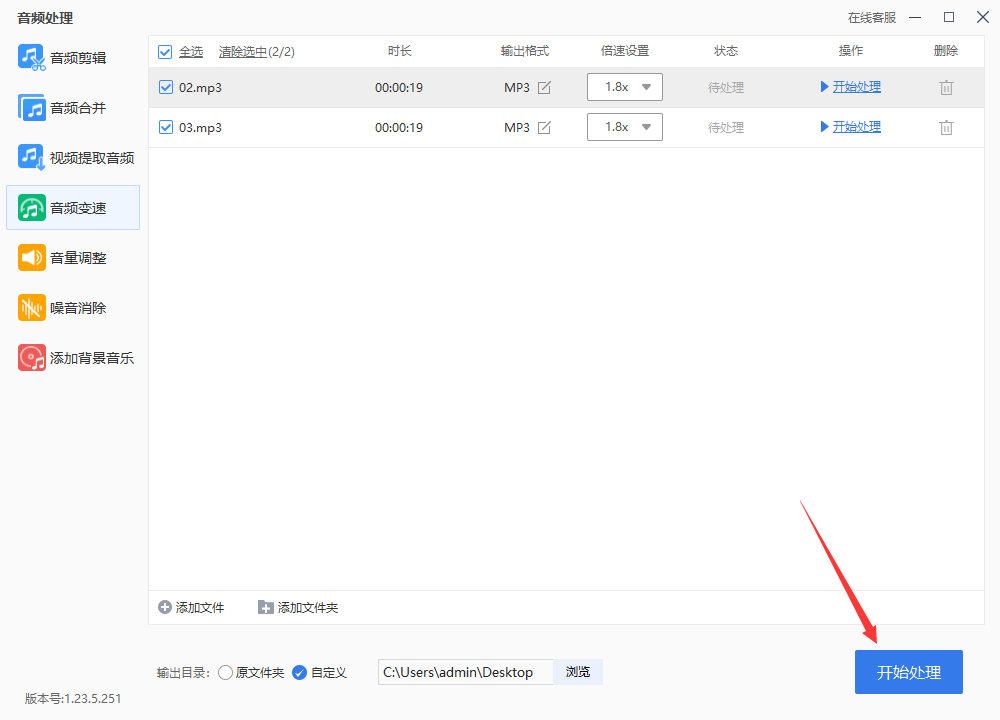Click the green 音频变速 icon
The height and width of the screenshot is (720, 1000).
coord(31,207)
